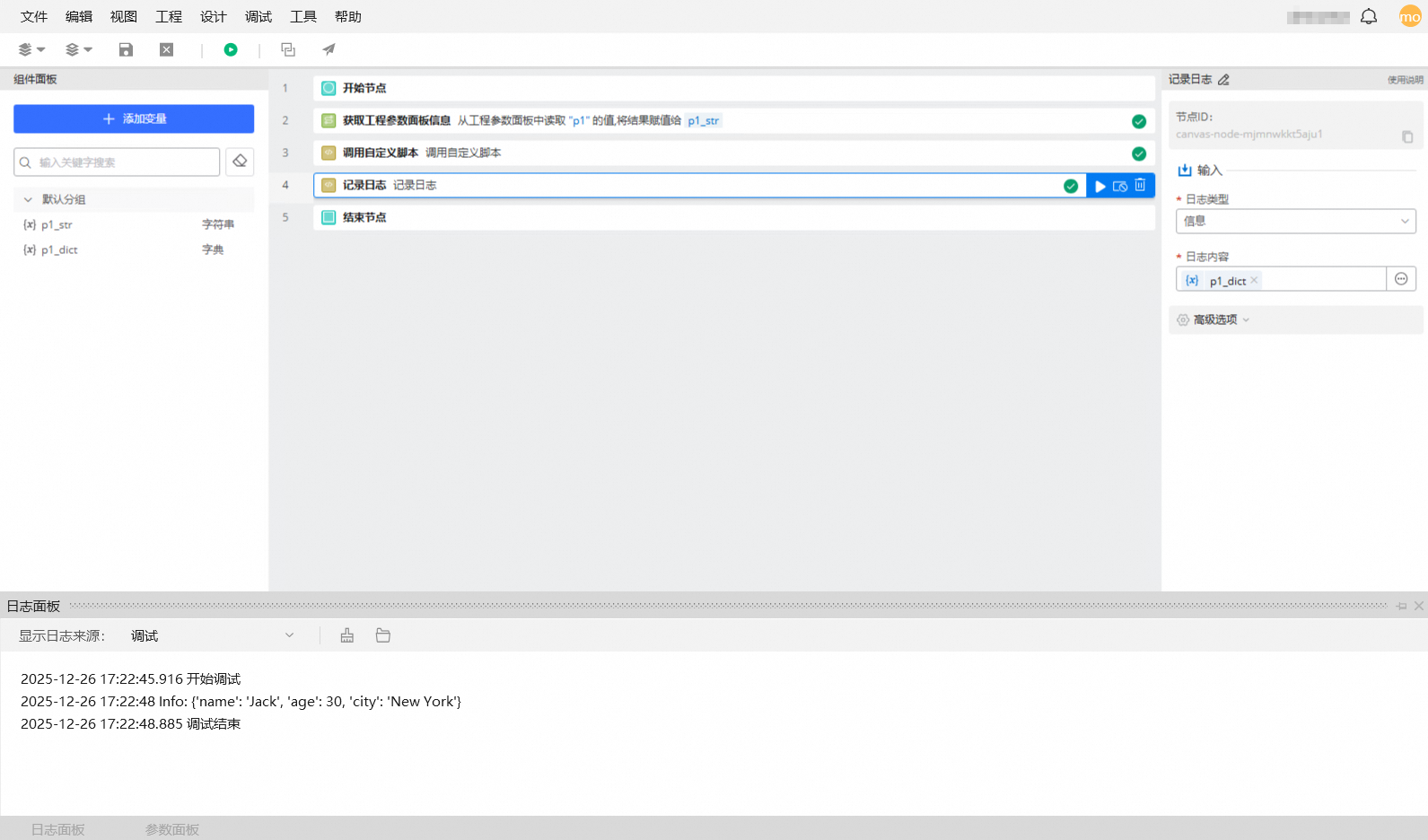Image resolution: width=1428 pixels, height=840 pixels.
Task: Switch to the 日志面板 bottom tab
Action: pyautogui.click(x=58, y=829)
